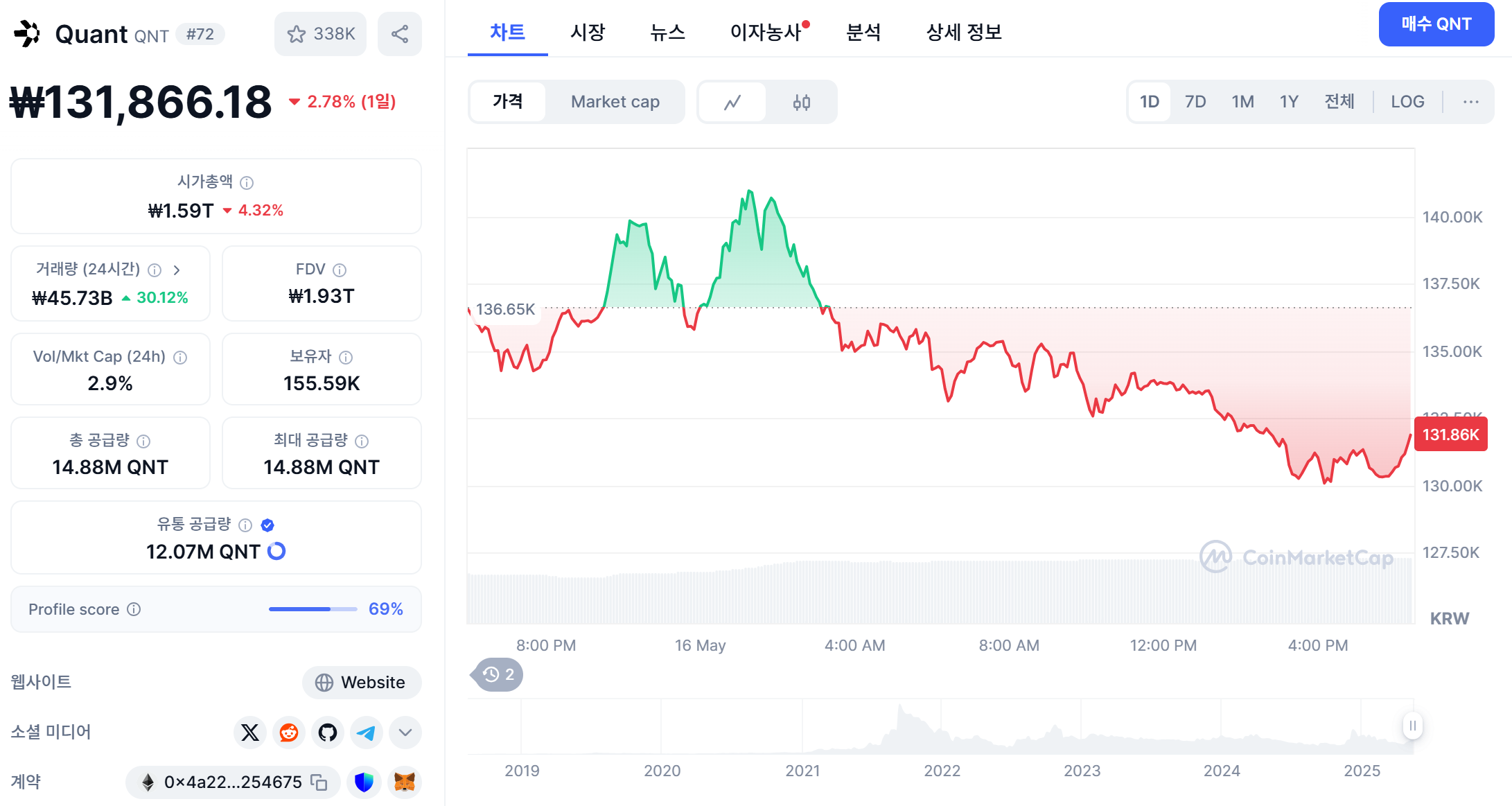Open the share icon next to watchlist

pyautogui.click(x=400, y=33)
